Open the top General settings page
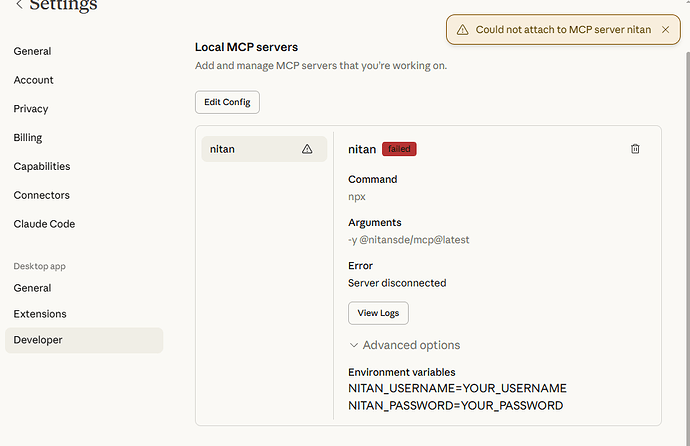The width and height of the screenshot is (690, 446). click(x=32, y=51)
